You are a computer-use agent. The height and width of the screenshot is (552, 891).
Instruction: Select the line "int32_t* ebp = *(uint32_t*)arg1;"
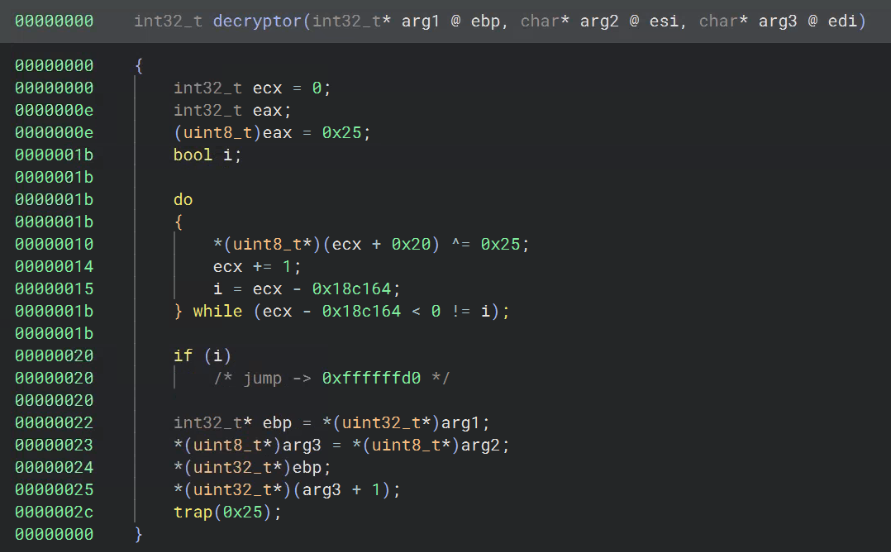[x=331, y=423]
